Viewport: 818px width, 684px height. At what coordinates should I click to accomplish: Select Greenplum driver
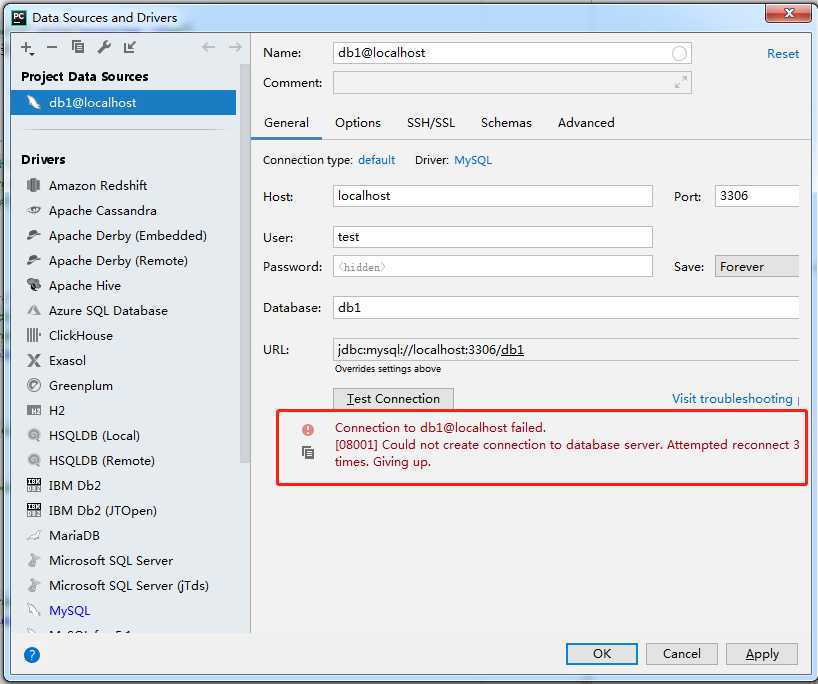[69, 386]
